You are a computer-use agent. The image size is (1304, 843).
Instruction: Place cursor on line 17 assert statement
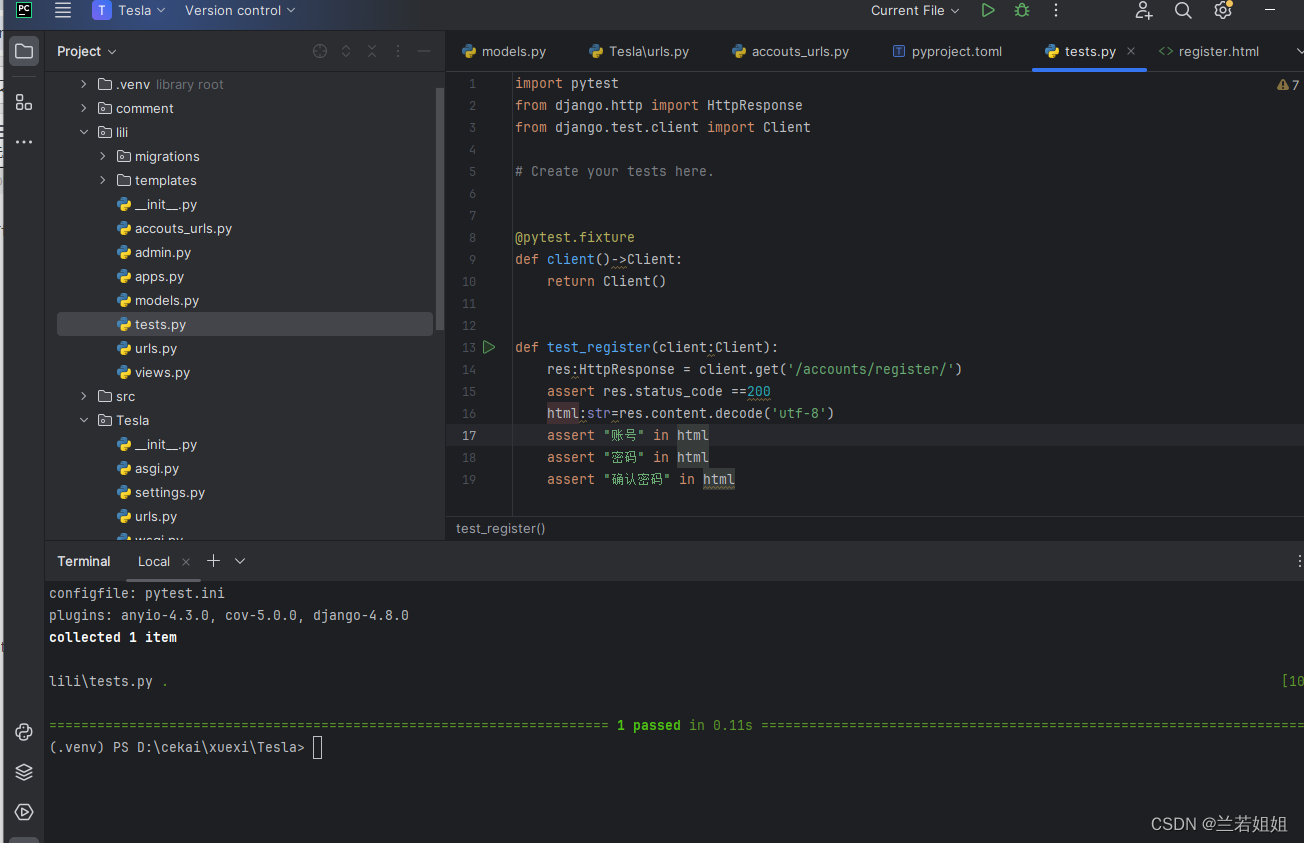[628, 435]
